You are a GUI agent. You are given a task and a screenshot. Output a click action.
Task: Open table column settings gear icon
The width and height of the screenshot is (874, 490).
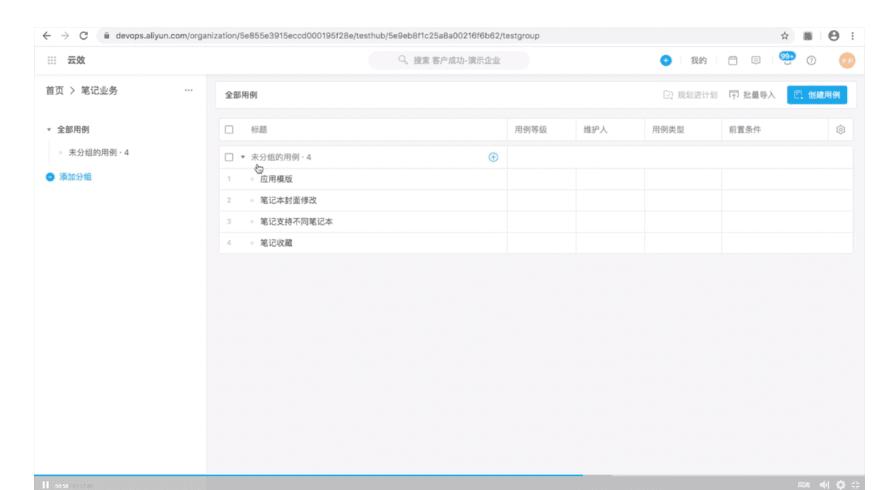coord(841,129)
